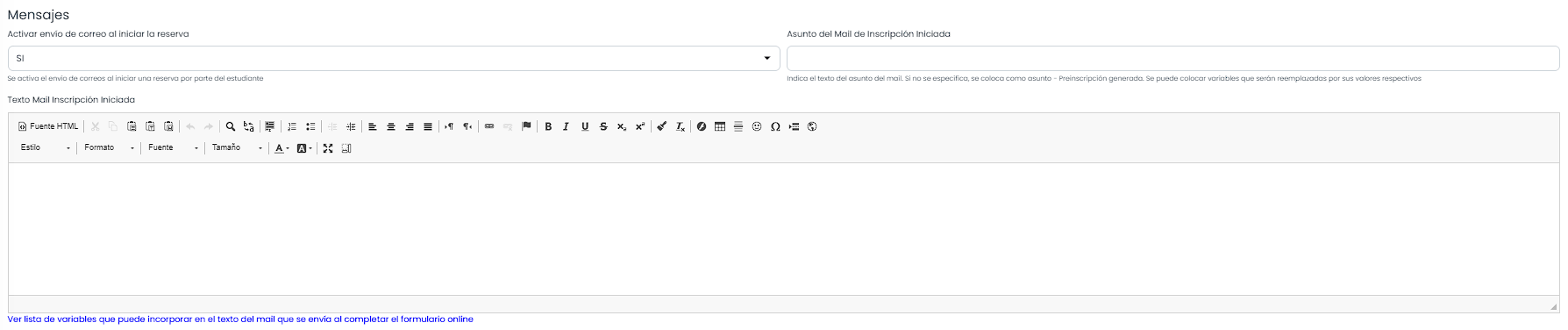Toggle subscript formatting
This screenshot has height=330, width=1568.
click(x=622, y=126)
